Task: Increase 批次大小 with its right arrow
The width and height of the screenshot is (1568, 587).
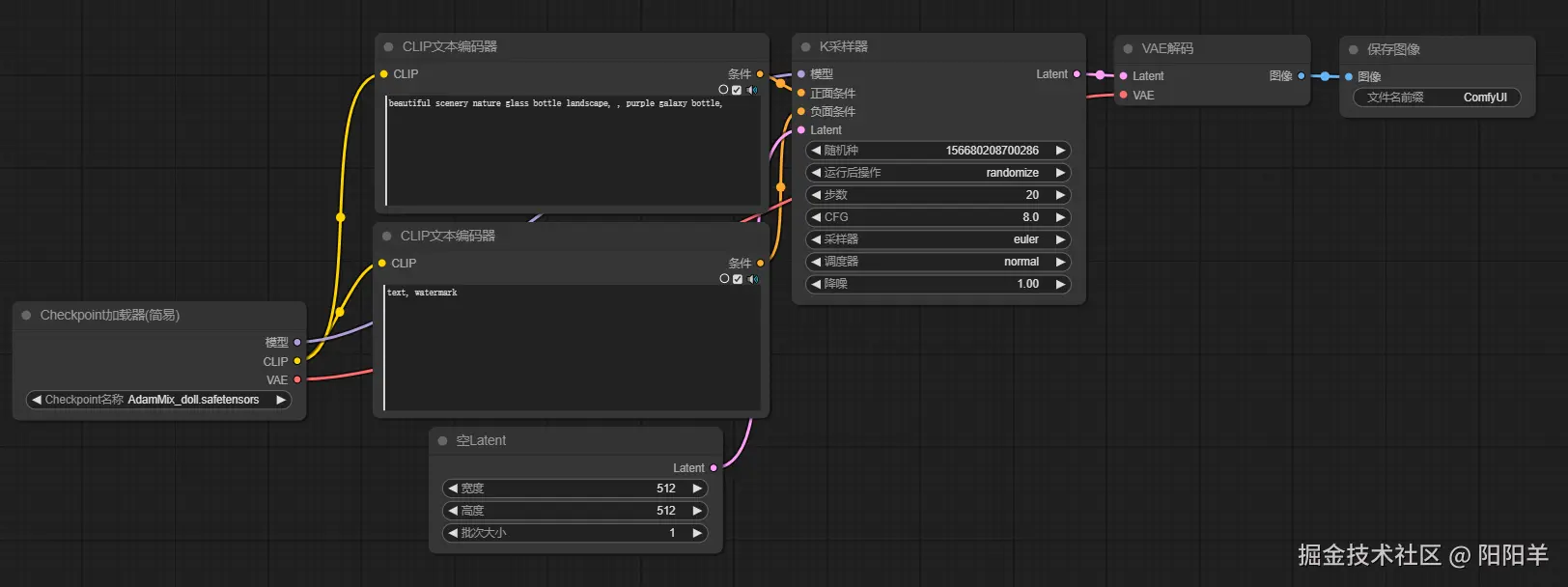Action: coord(697,533)
